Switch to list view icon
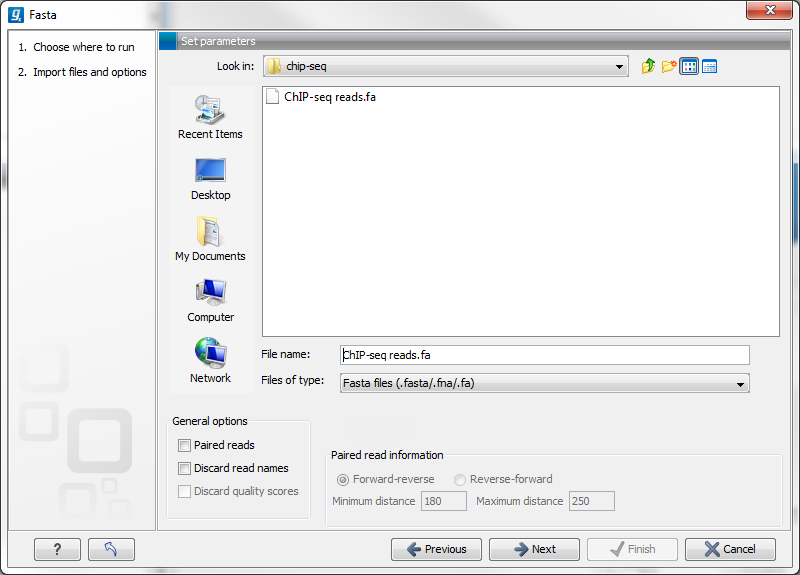Screen dimensions: 800x575 (689, 67)
